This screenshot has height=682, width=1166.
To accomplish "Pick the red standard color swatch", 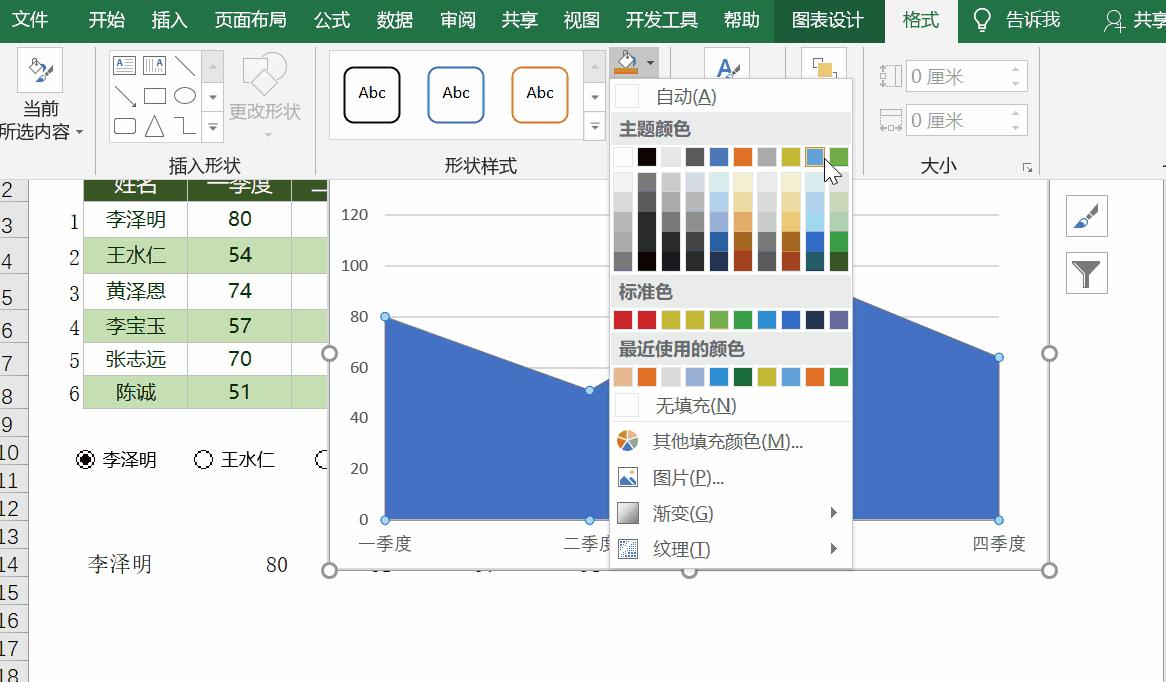I will pos(623,320).
